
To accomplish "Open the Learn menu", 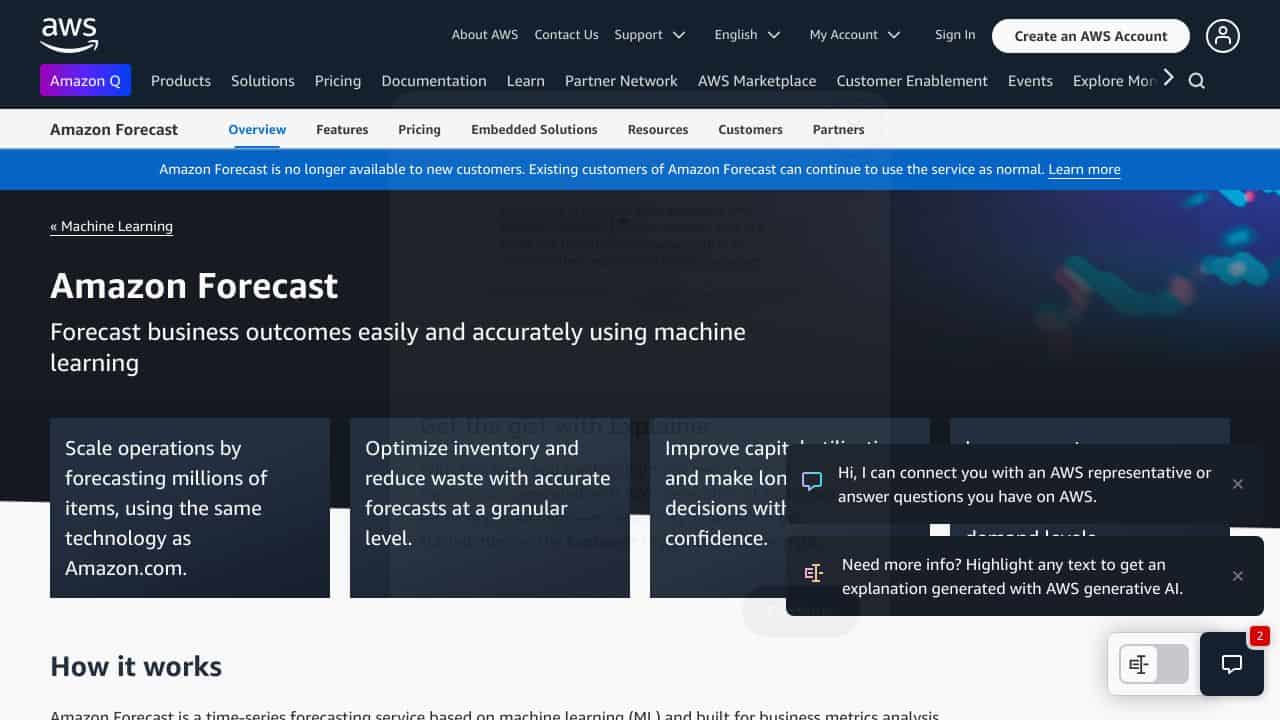I will [x=526, y=81].
